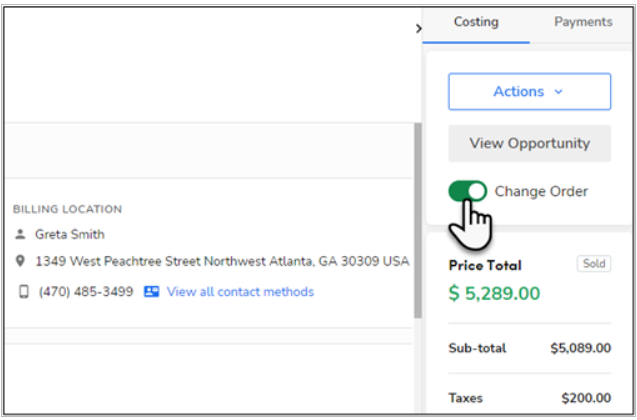The width and height of the screenshot is (637, 420).
Task: Select the Greta Smith contact name
Action: coord(70,235)
